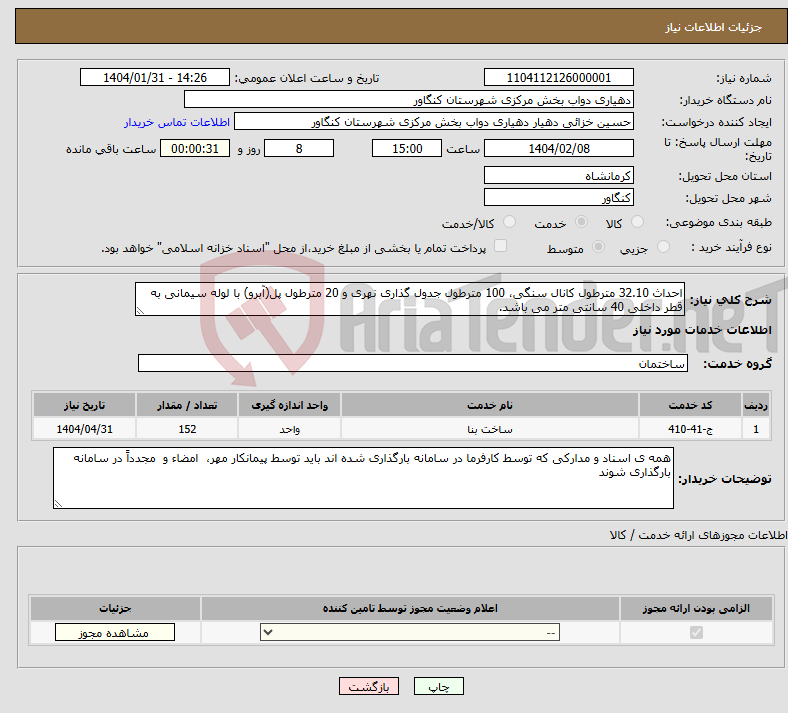Select the متوسط purchase type radio
Viewport: 788px width, 713px height.
tap(598, 247)
